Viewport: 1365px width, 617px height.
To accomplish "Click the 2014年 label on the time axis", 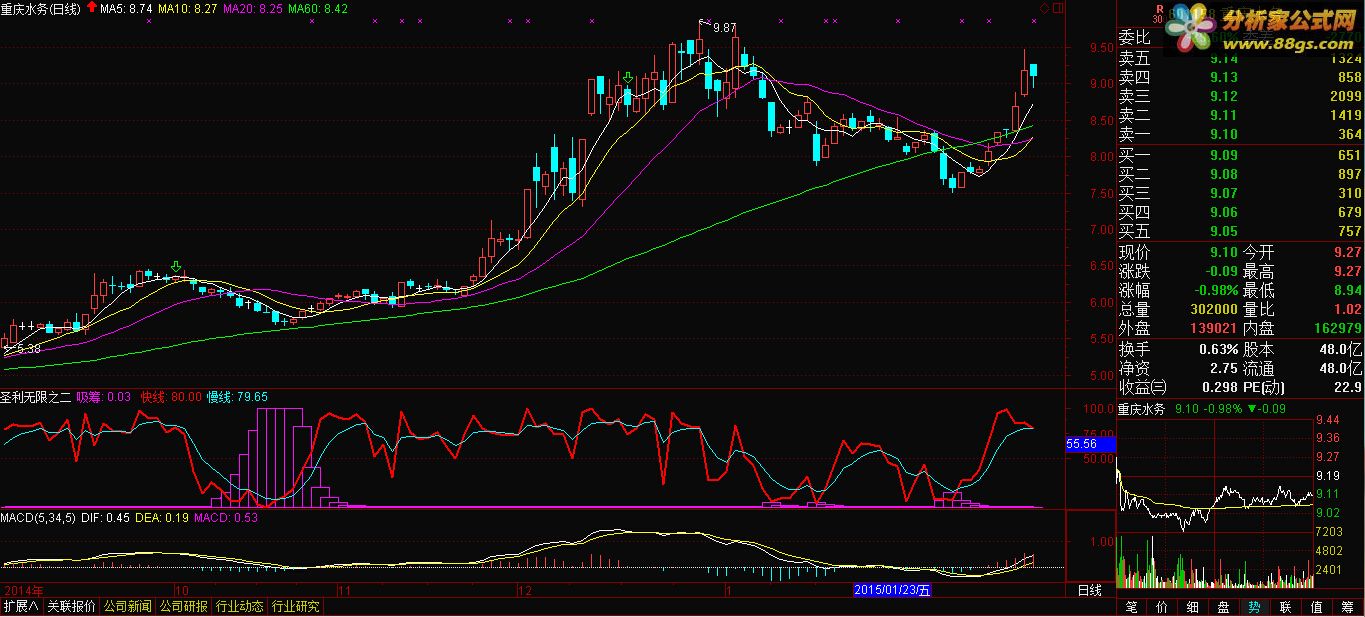I will [22, 591].
